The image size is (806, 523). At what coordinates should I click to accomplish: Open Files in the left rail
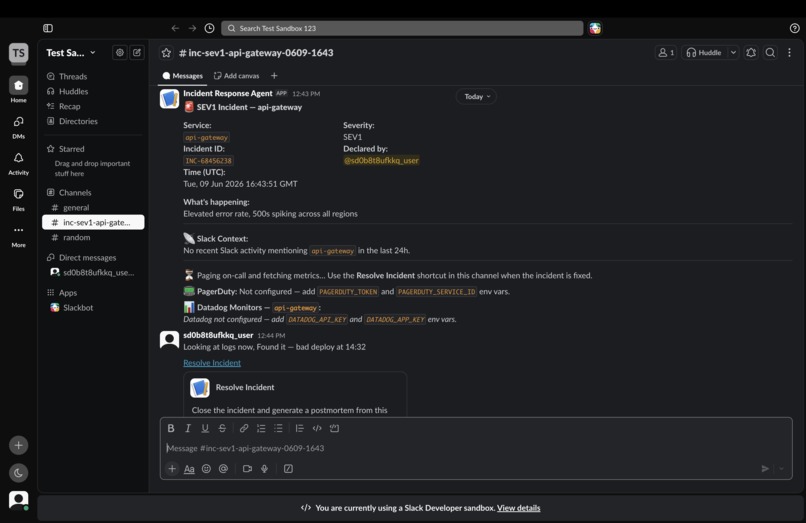19,200
